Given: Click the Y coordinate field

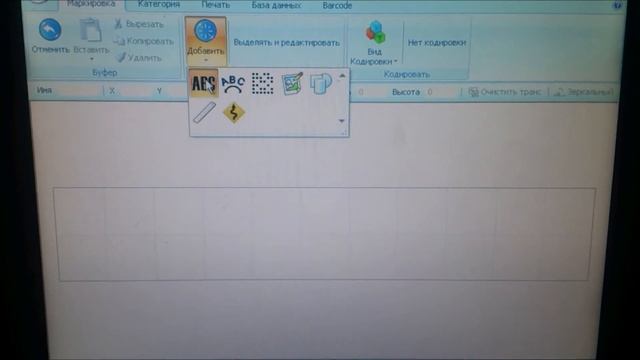Looking at the screenshot, I should coord(175,91).
